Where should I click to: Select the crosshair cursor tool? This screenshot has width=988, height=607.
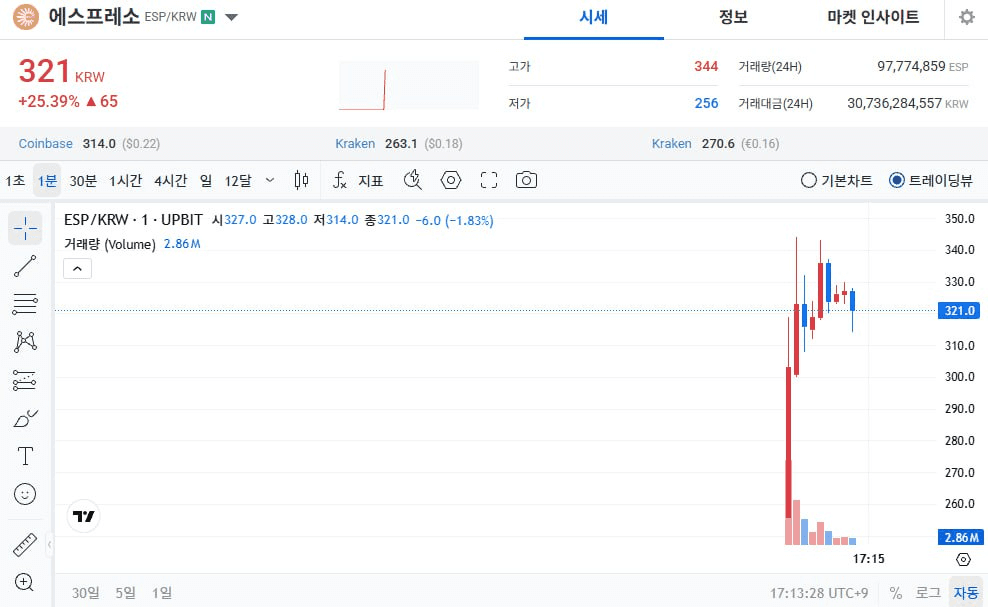(x=25, y=228)
